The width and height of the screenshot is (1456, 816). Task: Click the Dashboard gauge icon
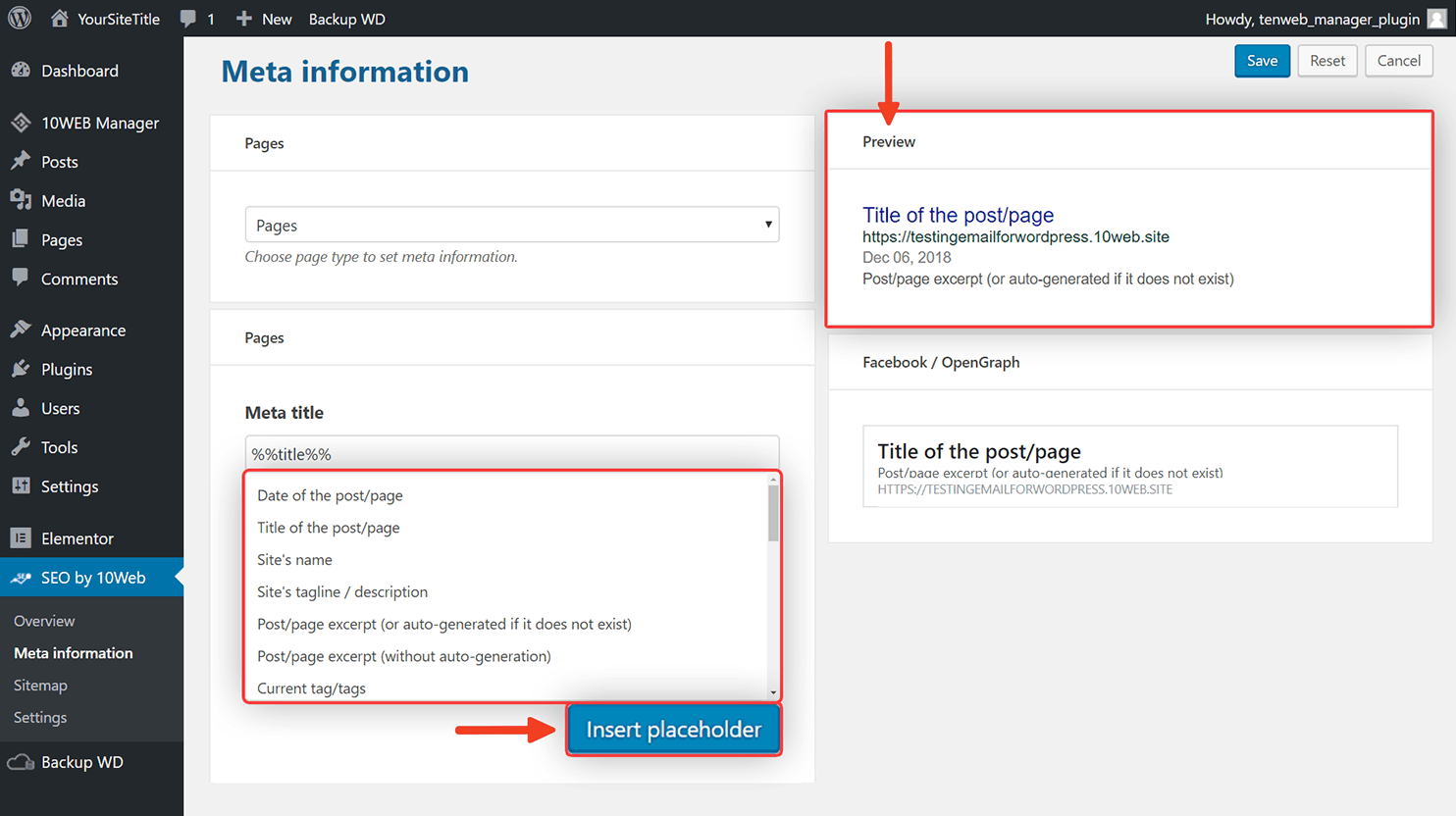[x=21, y=71]
